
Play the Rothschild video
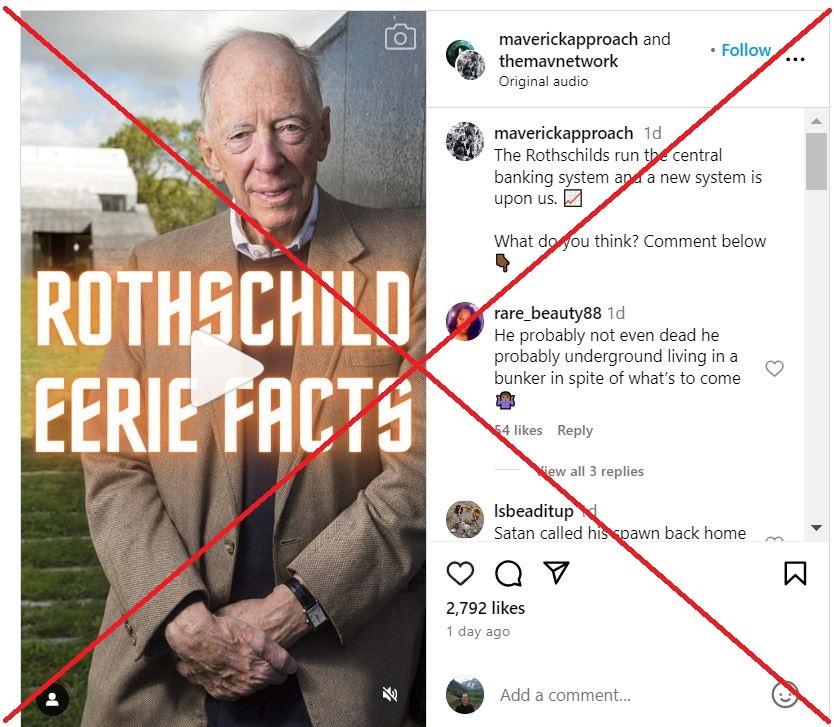click(227, 367)
